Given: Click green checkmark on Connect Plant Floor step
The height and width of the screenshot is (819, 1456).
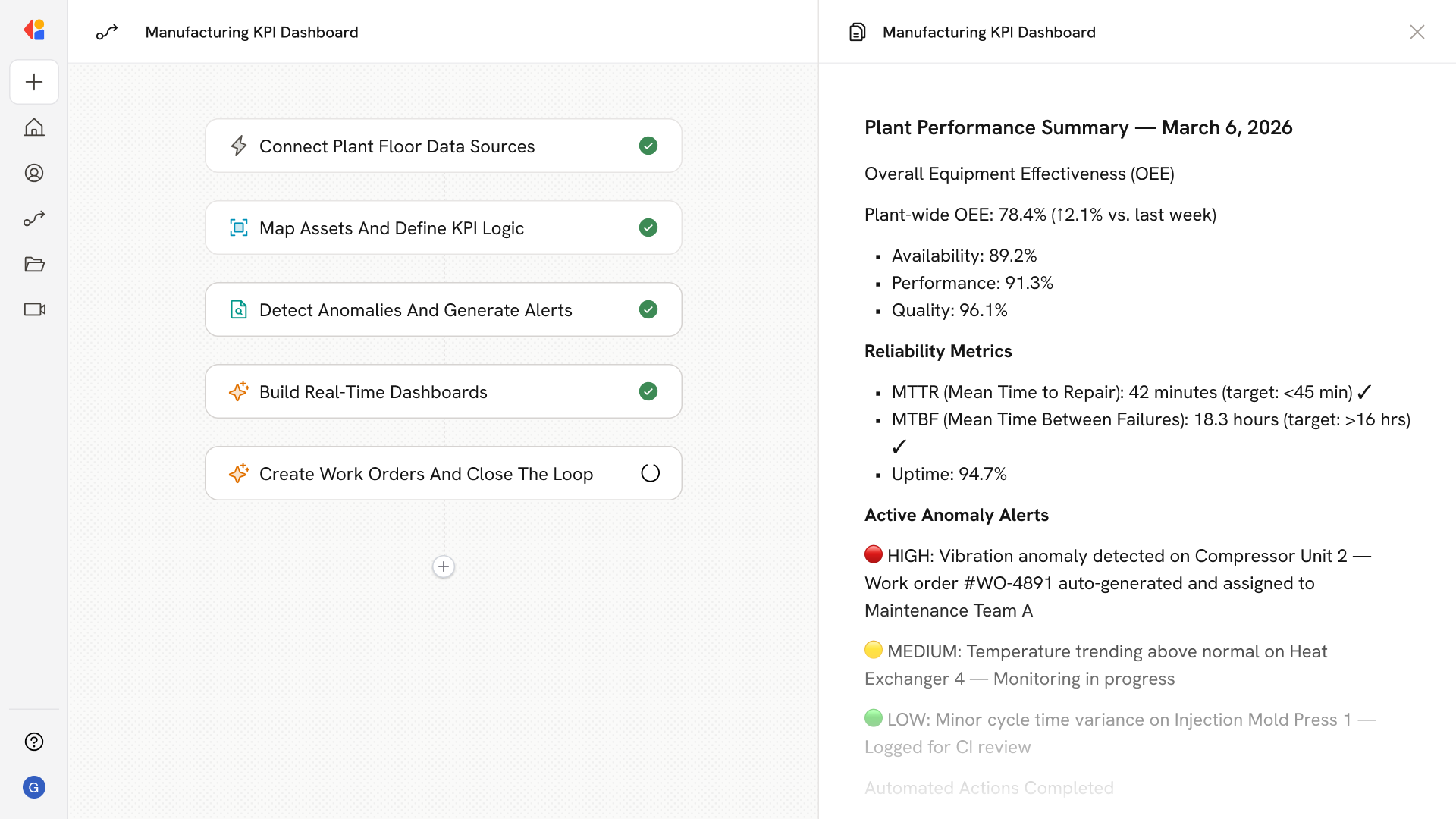Looking at the screenshot, I should click(648, 146).
